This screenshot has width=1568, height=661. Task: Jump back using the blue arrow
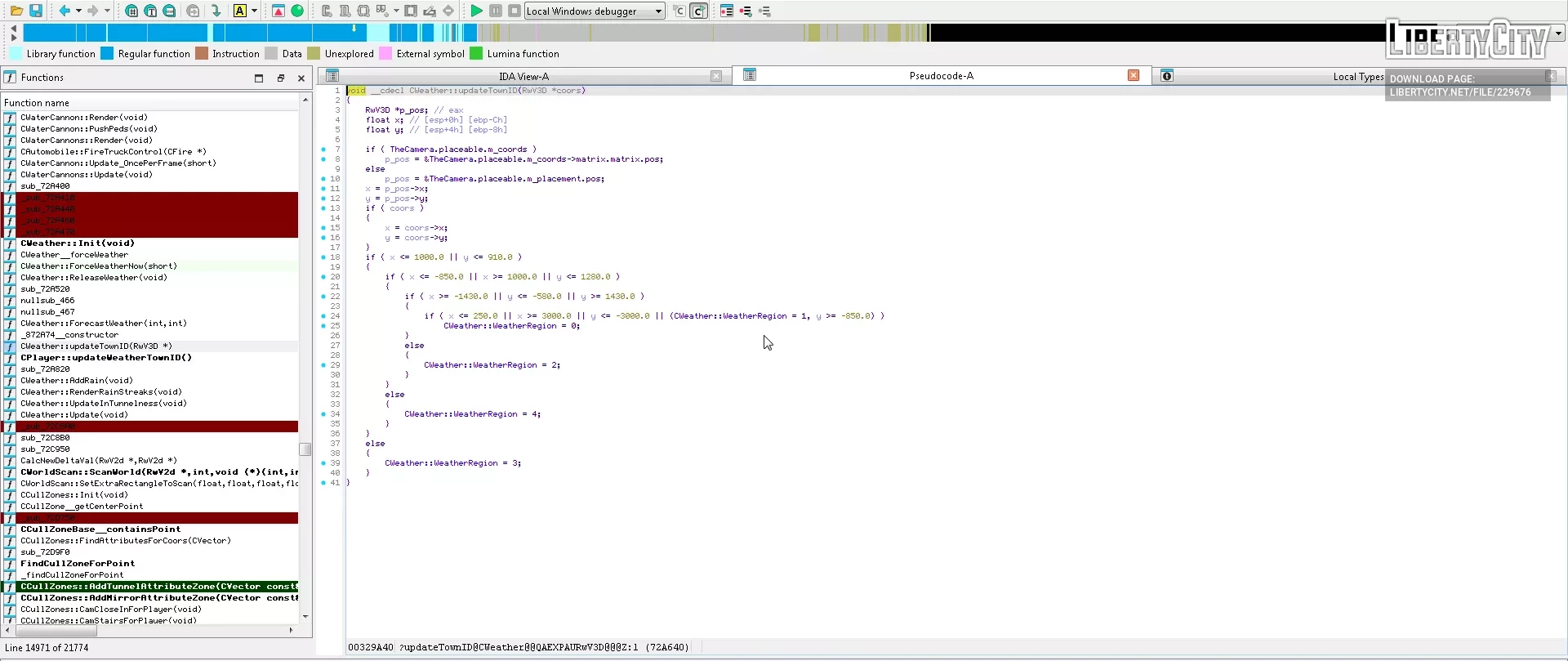coord(65,11)
